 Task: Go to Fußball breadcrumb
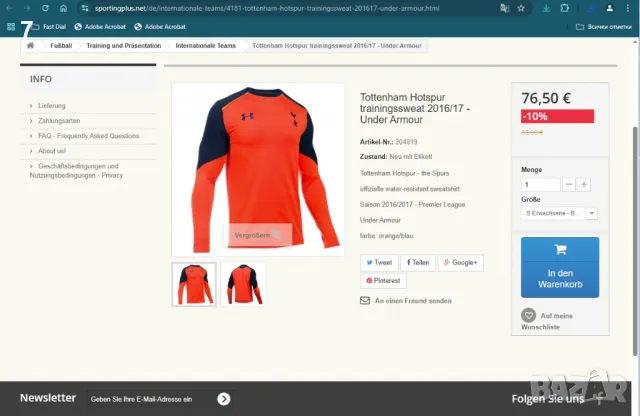pos(61,46)
